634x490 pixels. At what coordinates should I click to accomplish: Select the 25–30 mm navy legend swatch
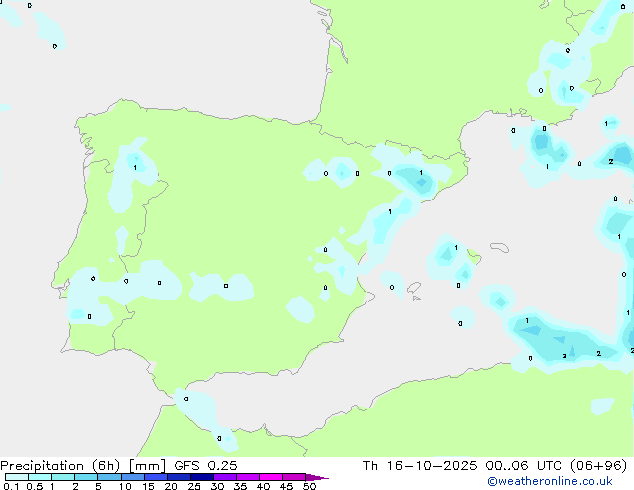tap(202, 477)
